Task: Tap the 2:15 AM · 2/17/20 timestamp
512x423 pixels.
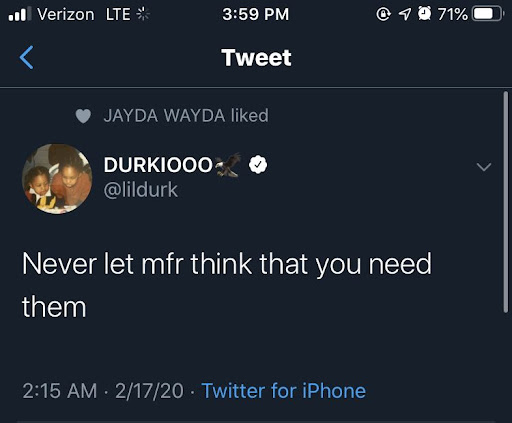Action: pos(103,390)
